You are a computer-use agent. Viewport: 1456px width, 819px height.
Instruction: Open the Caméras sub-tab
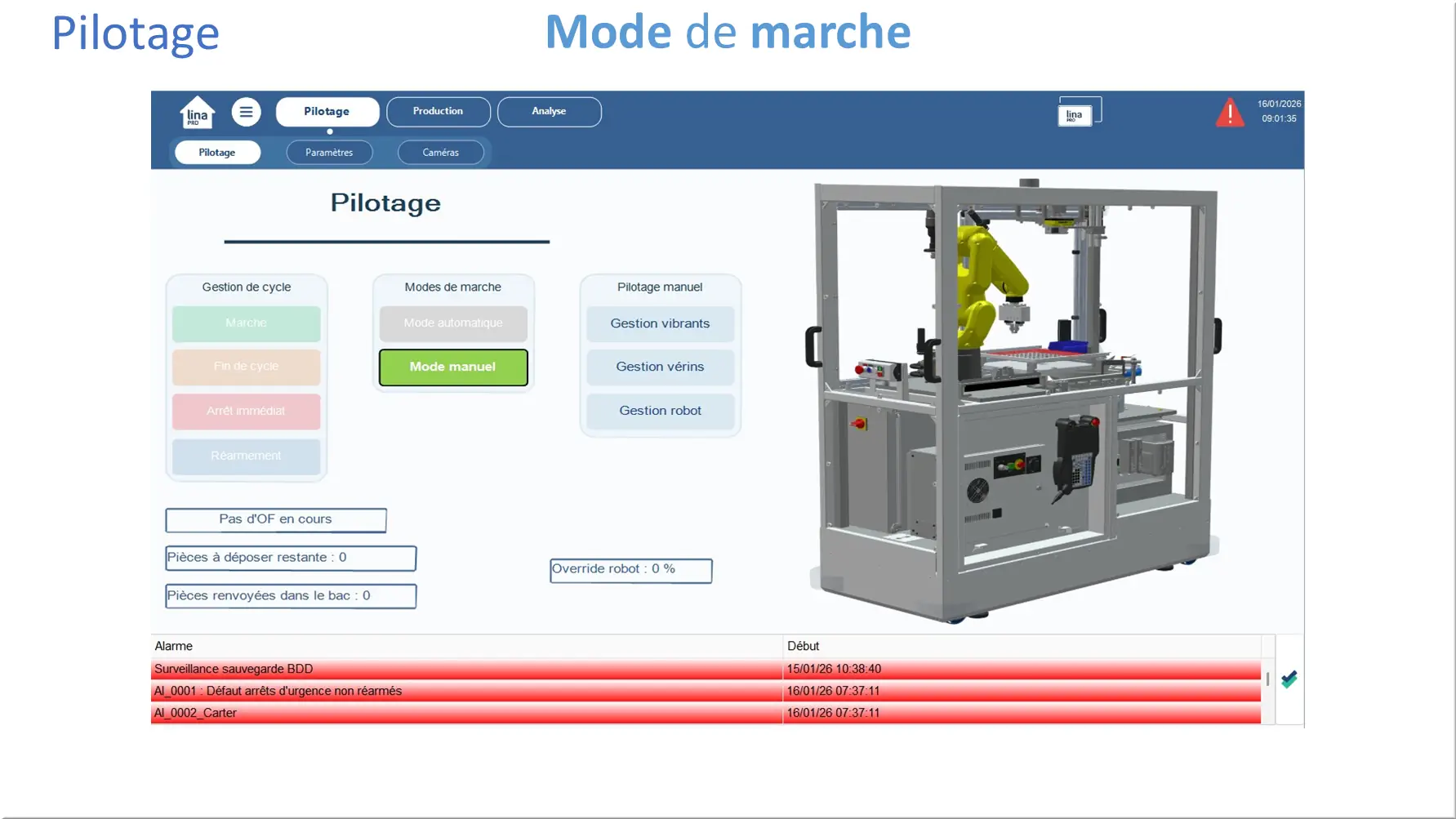coord(440,153)
